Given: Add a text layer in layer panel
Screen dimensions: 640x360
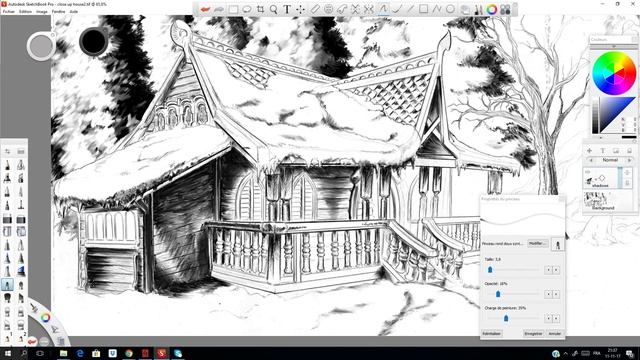Looking at the screenshot, I should 602,151.
